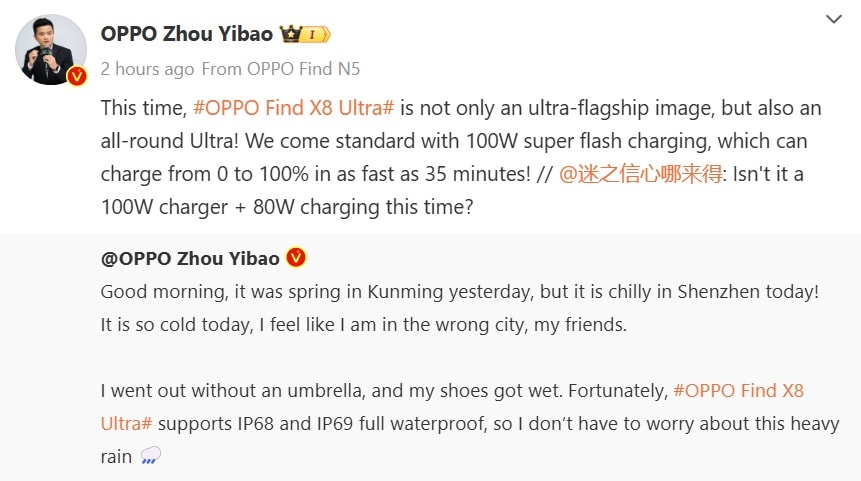Viewport: 861px width, 481px height.
Task: Expand the post options chevron menu
Action: [x=834, y=19]
